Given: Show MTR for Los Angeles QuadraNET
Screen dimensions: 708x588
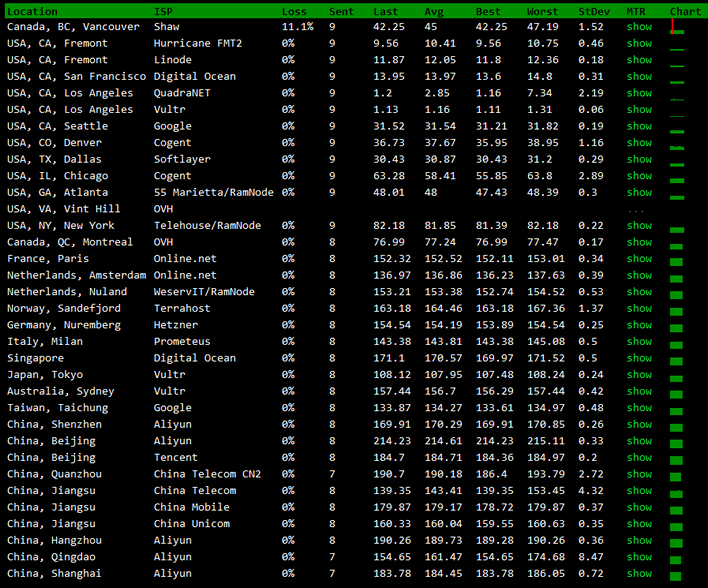Looking at the screenshot, I should (639, 93).
